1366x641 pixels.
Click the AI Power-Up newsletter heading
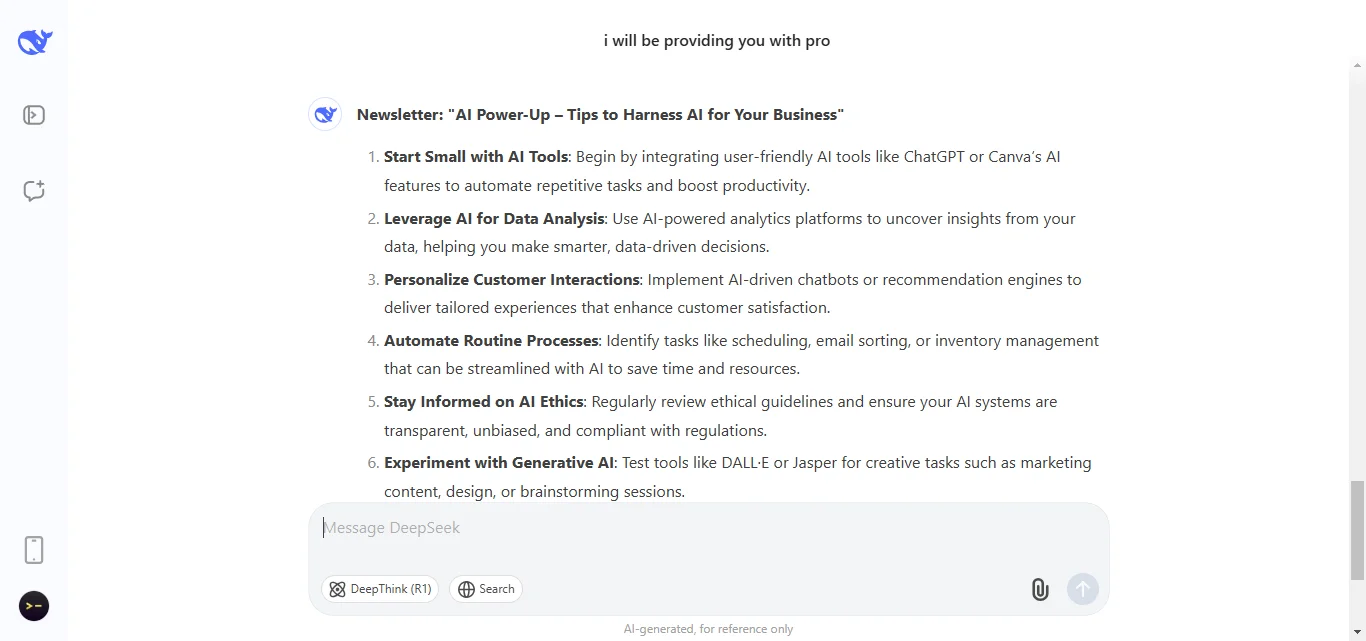pos(601,114)
